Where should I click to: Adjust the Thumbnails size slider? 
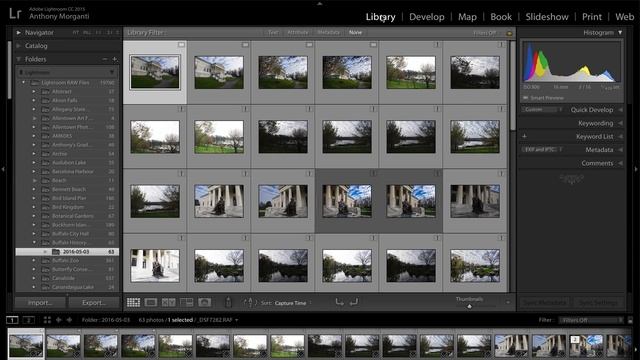click(x=469, y=306)
